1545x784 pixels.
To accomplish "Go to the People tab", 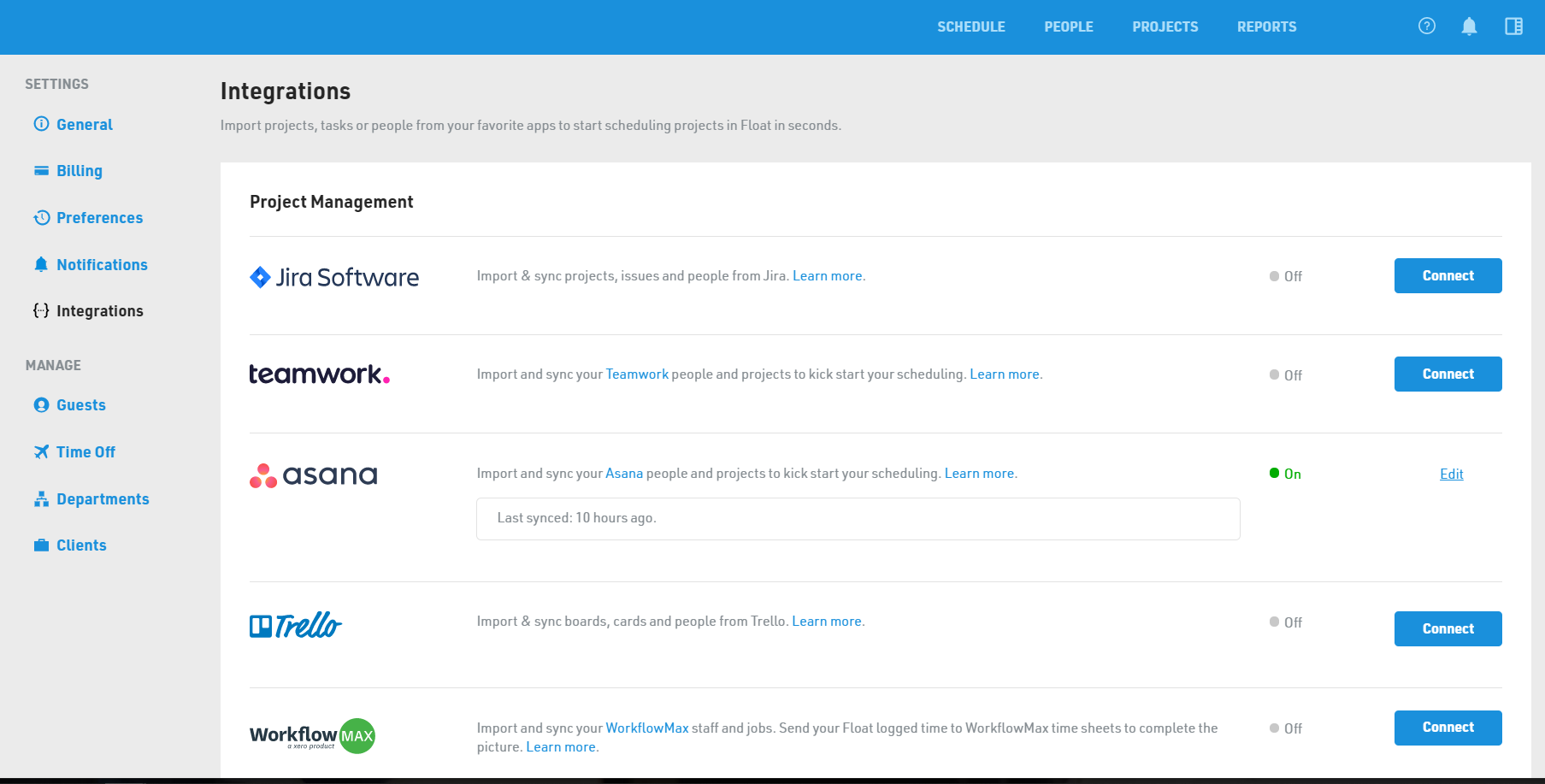I will (1069, 27).
